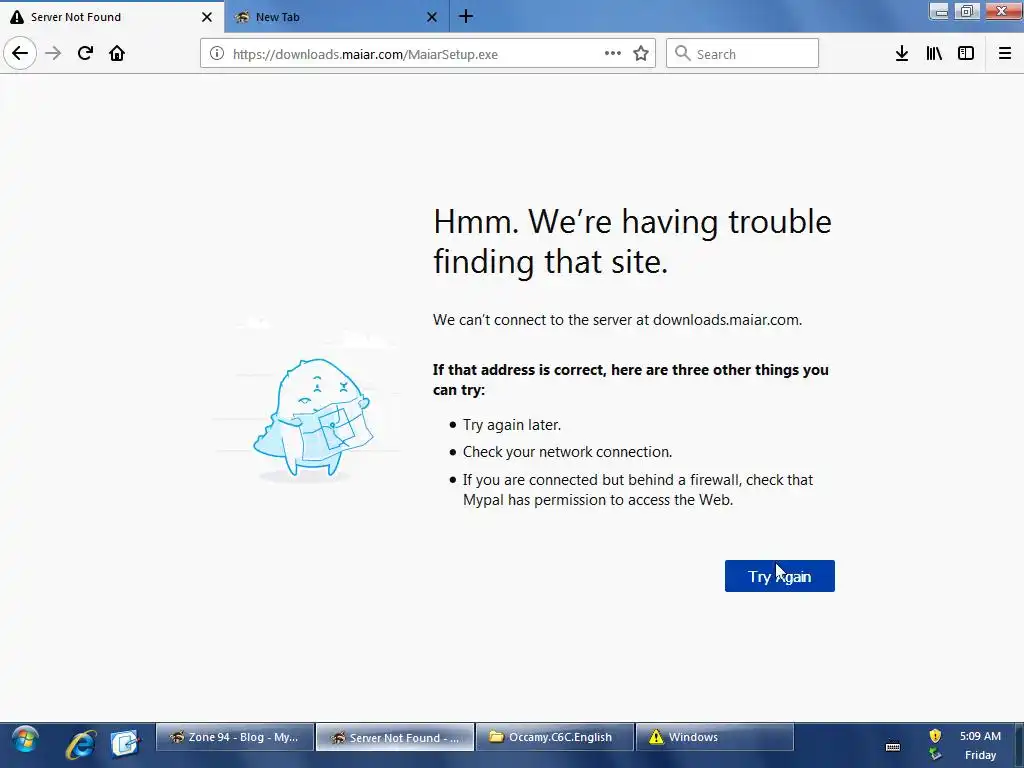
Task: Switch to the New Tab tab
Action: click(x=336, y=17)
